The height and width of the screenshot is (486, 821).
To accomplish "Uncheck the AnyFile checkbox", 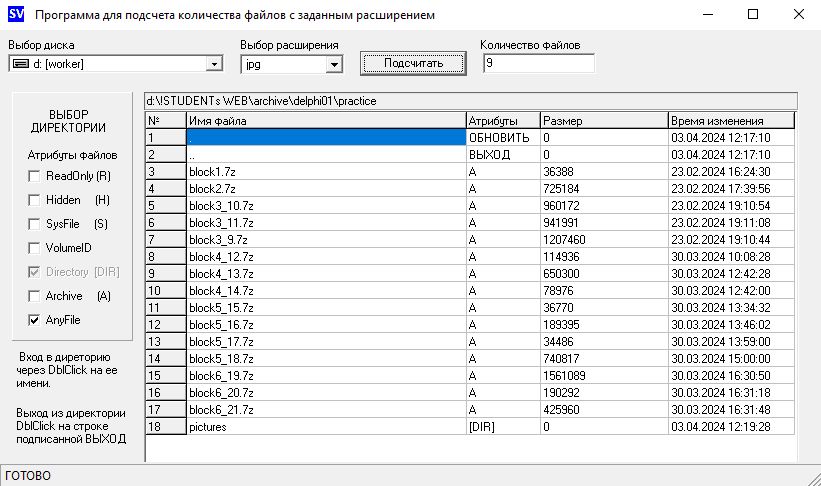I will 35,320.
